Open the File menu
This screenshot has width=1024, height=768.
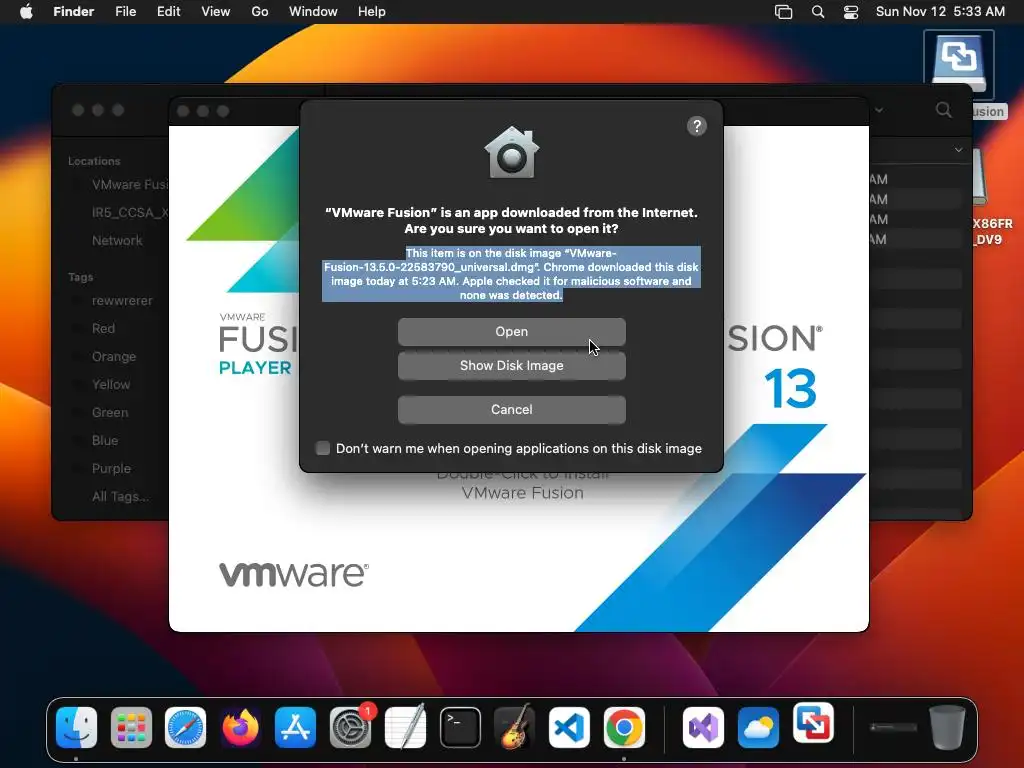pyautogui.click(x=125, y=12)
